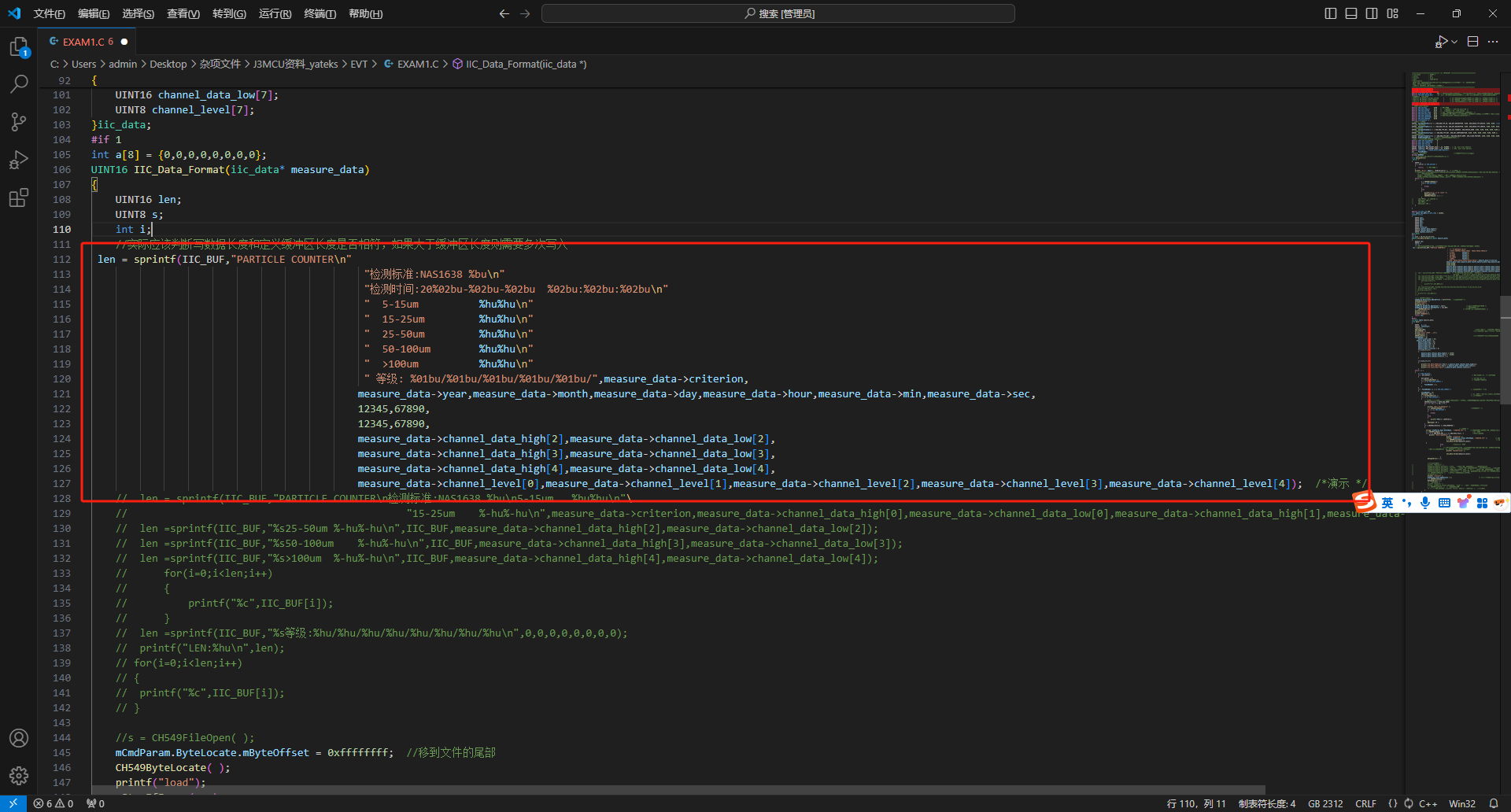The width and height of the screenshot is (1511, 812).
Task: Open the Search view in the activity bar
Action: pyautogui.click(x=19, y=84)
